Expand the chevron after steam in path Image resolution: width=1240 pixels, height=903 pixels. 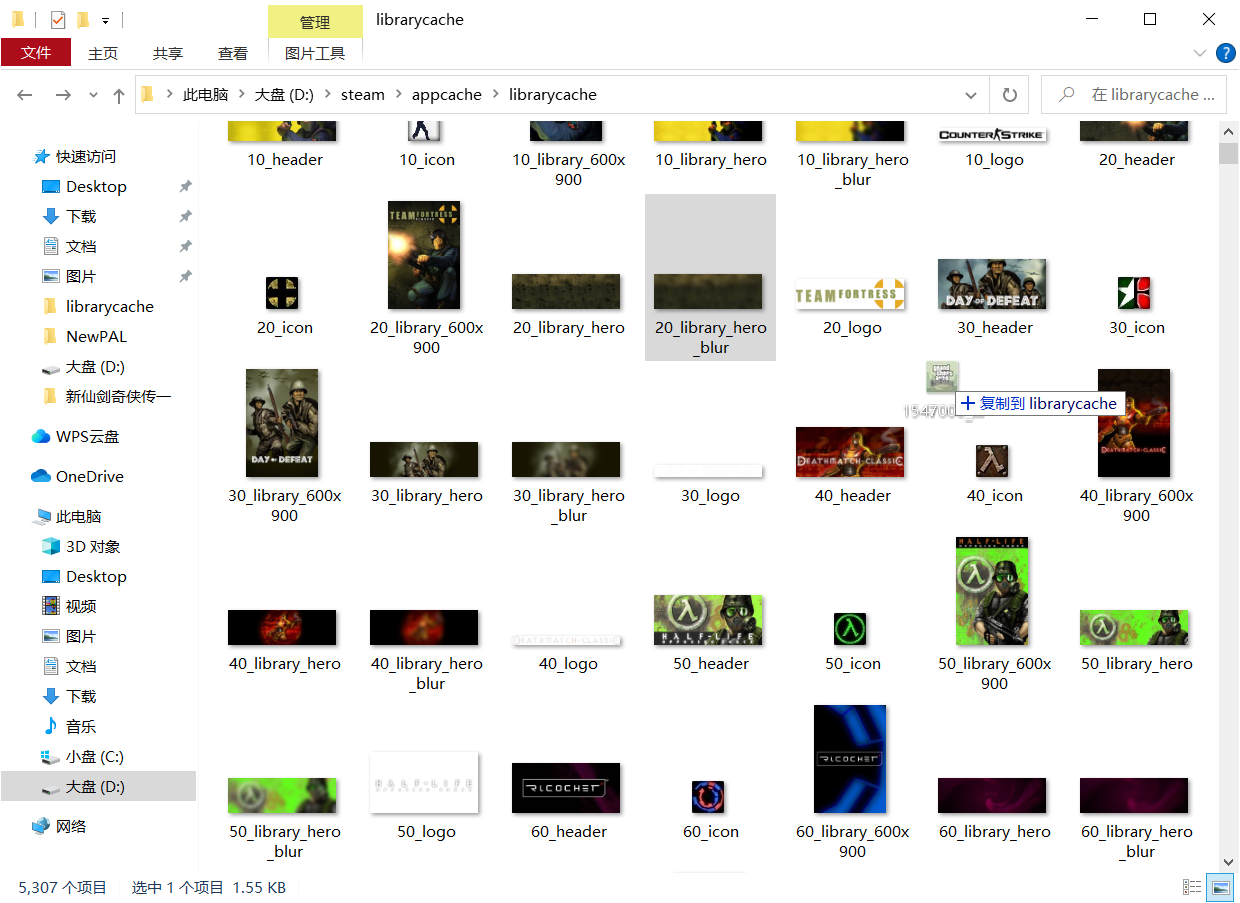(x=398, y=95)
